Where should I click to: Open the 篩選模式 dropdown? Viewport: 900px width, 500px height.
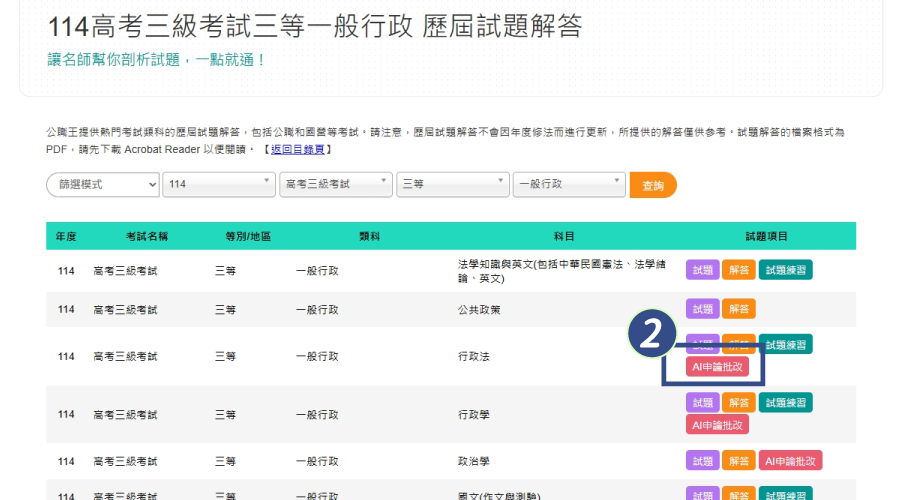coord(103,185)
